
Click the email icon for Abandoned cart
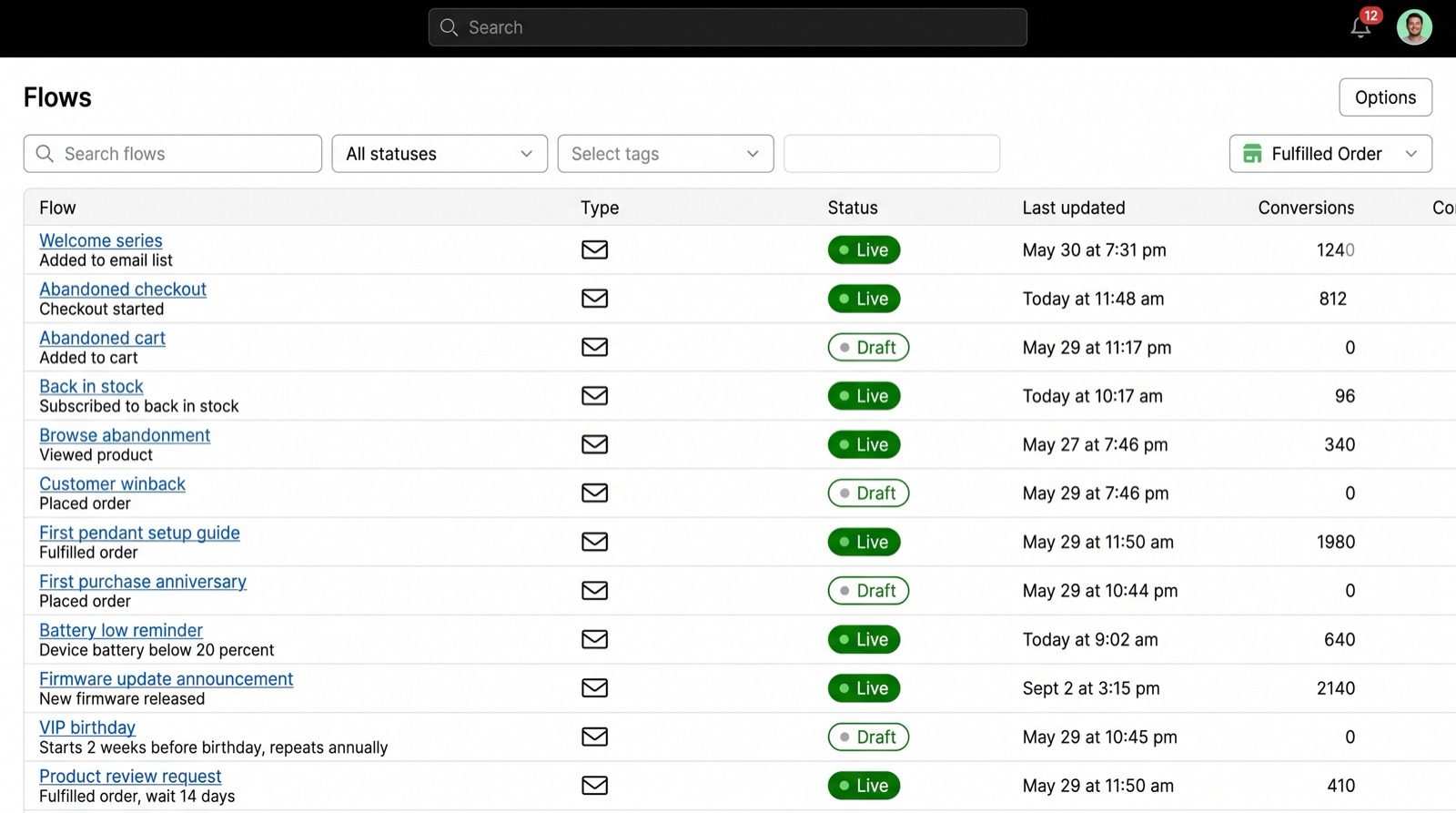594,347
